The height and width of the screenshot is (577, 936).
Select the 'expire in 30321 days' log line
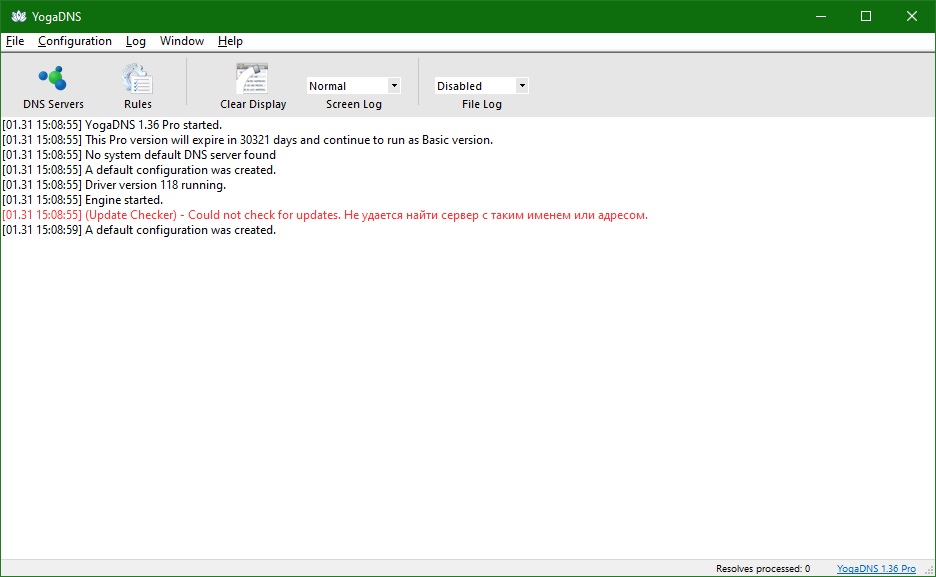247,140
